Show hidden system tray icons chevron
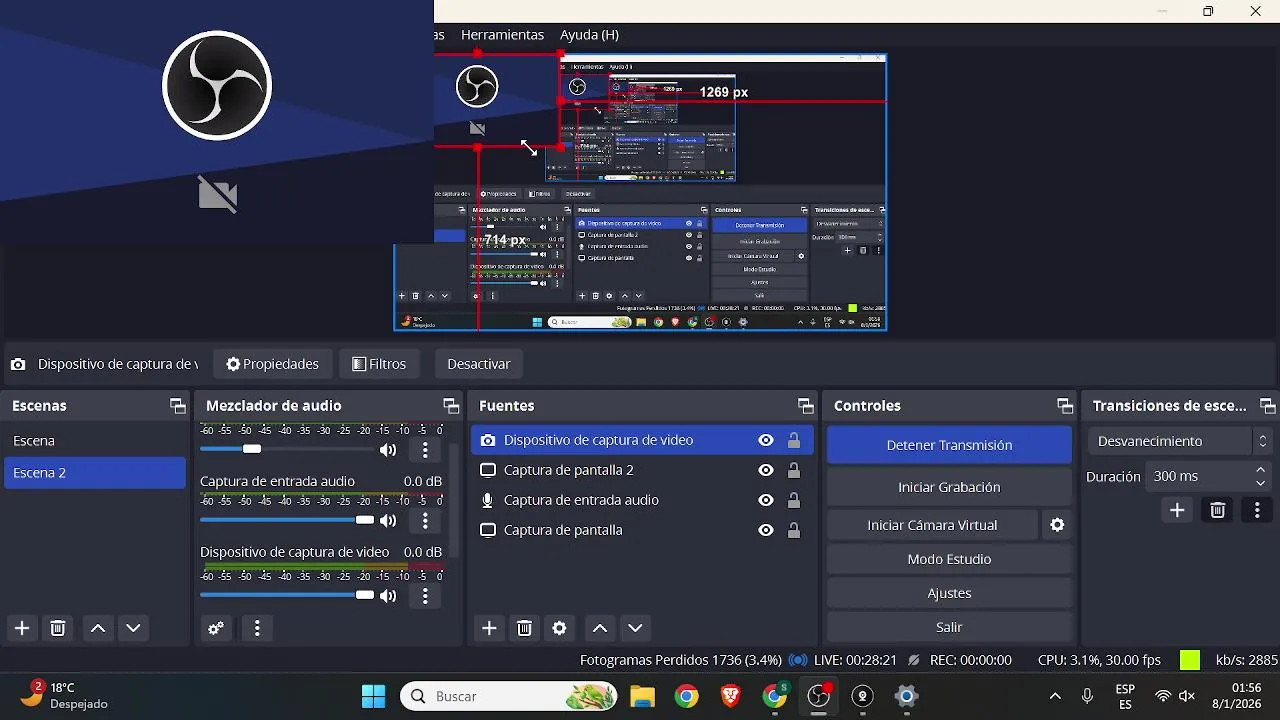Viewport: 1280px width, 720px height. point(1055,696)
